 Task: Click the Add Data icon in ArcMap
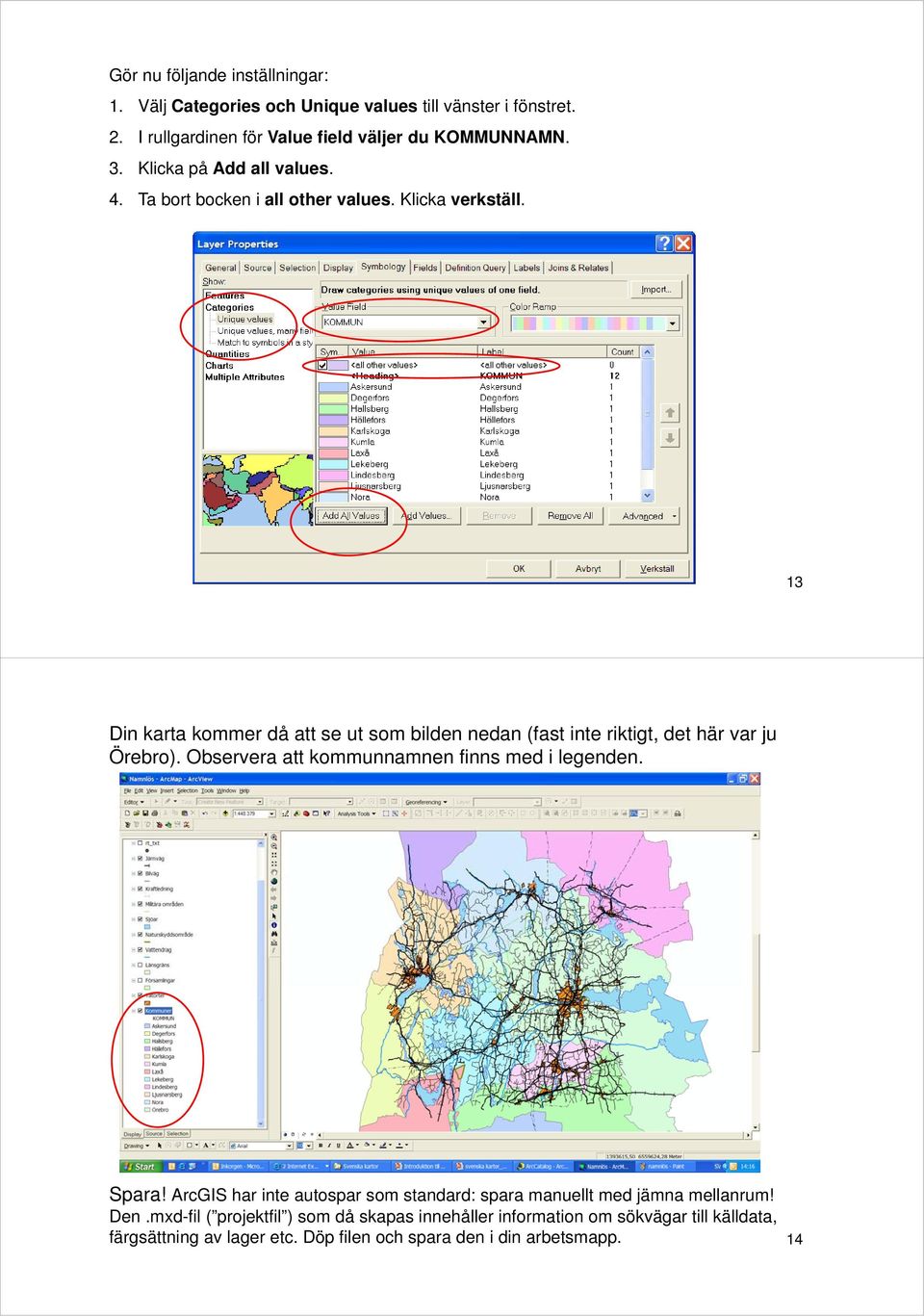point(223,813)
